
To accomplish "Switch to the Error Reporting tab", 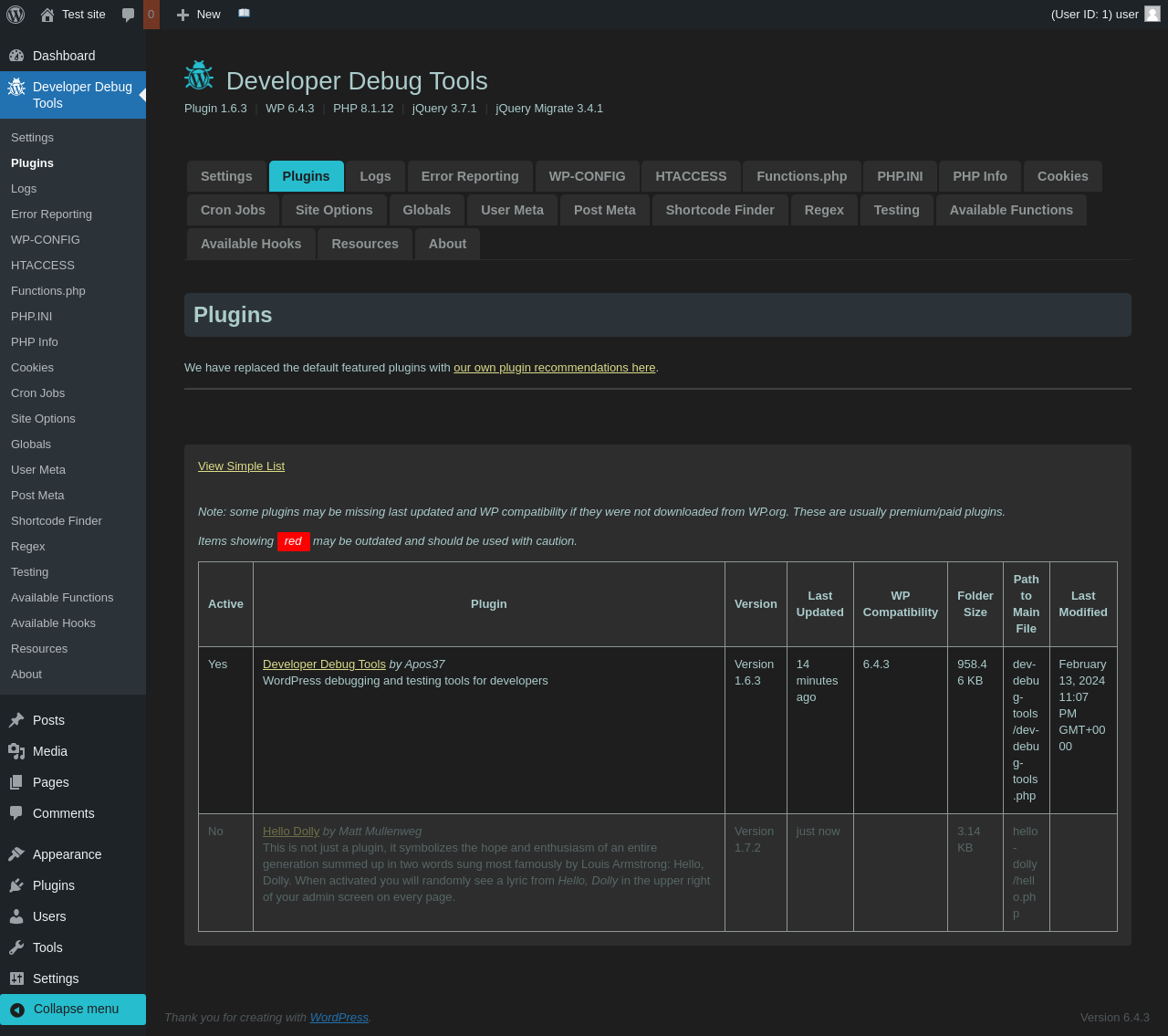I will click(469, 176).
